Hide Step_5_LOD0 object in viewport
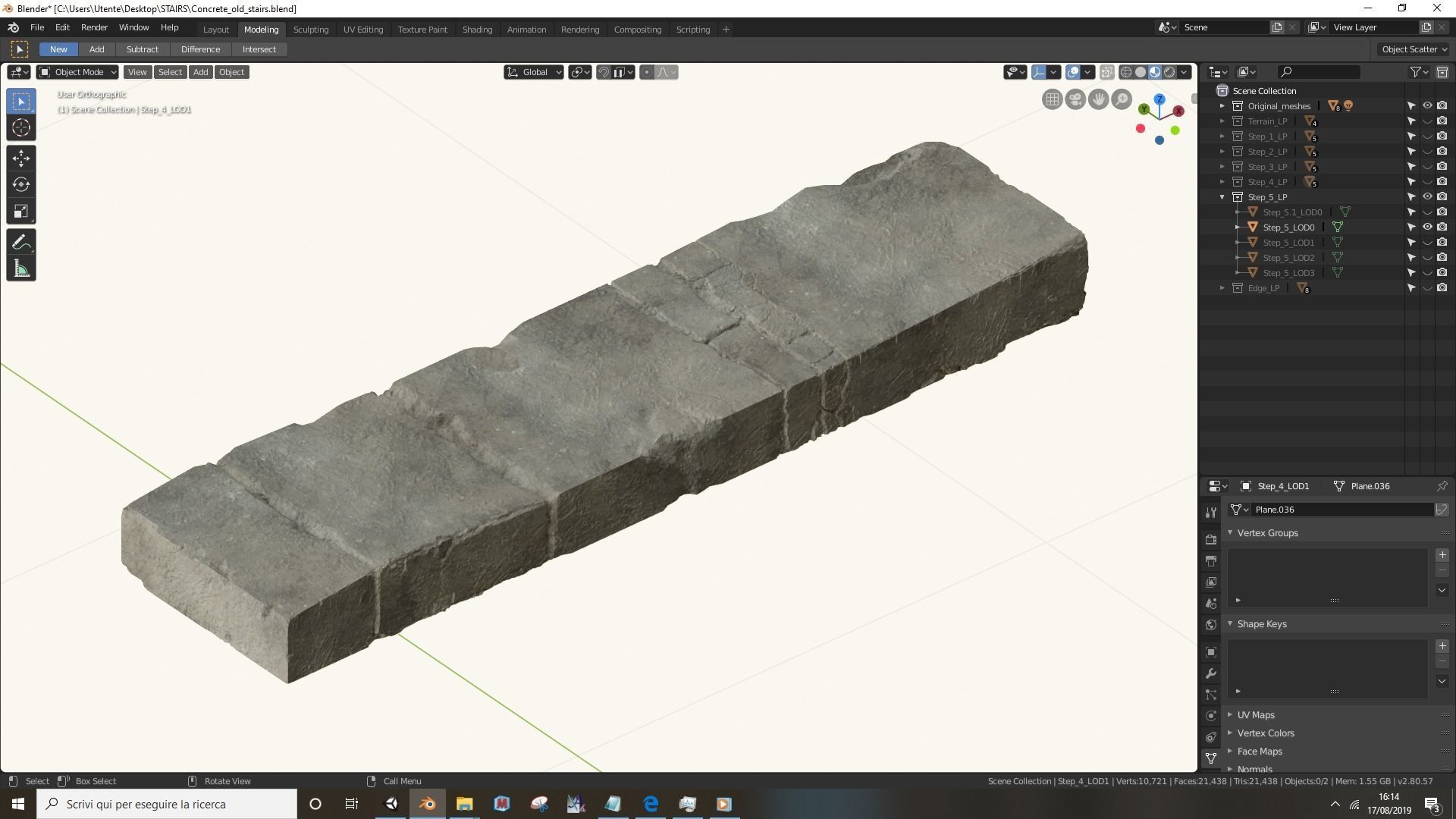 tap(1427, 227)
